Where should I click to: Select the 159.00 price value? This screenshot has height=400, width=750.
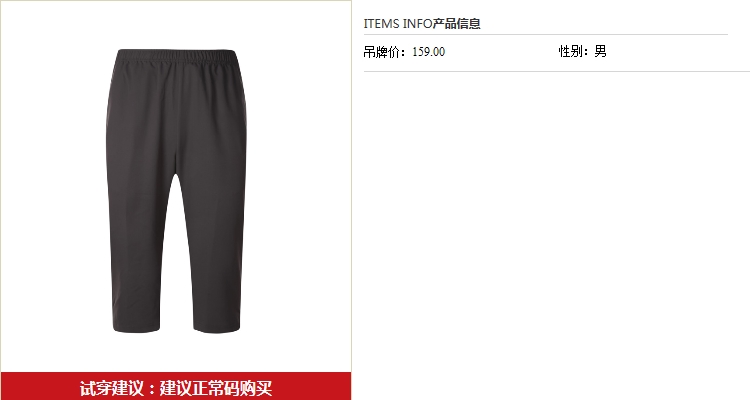point(429,52)
